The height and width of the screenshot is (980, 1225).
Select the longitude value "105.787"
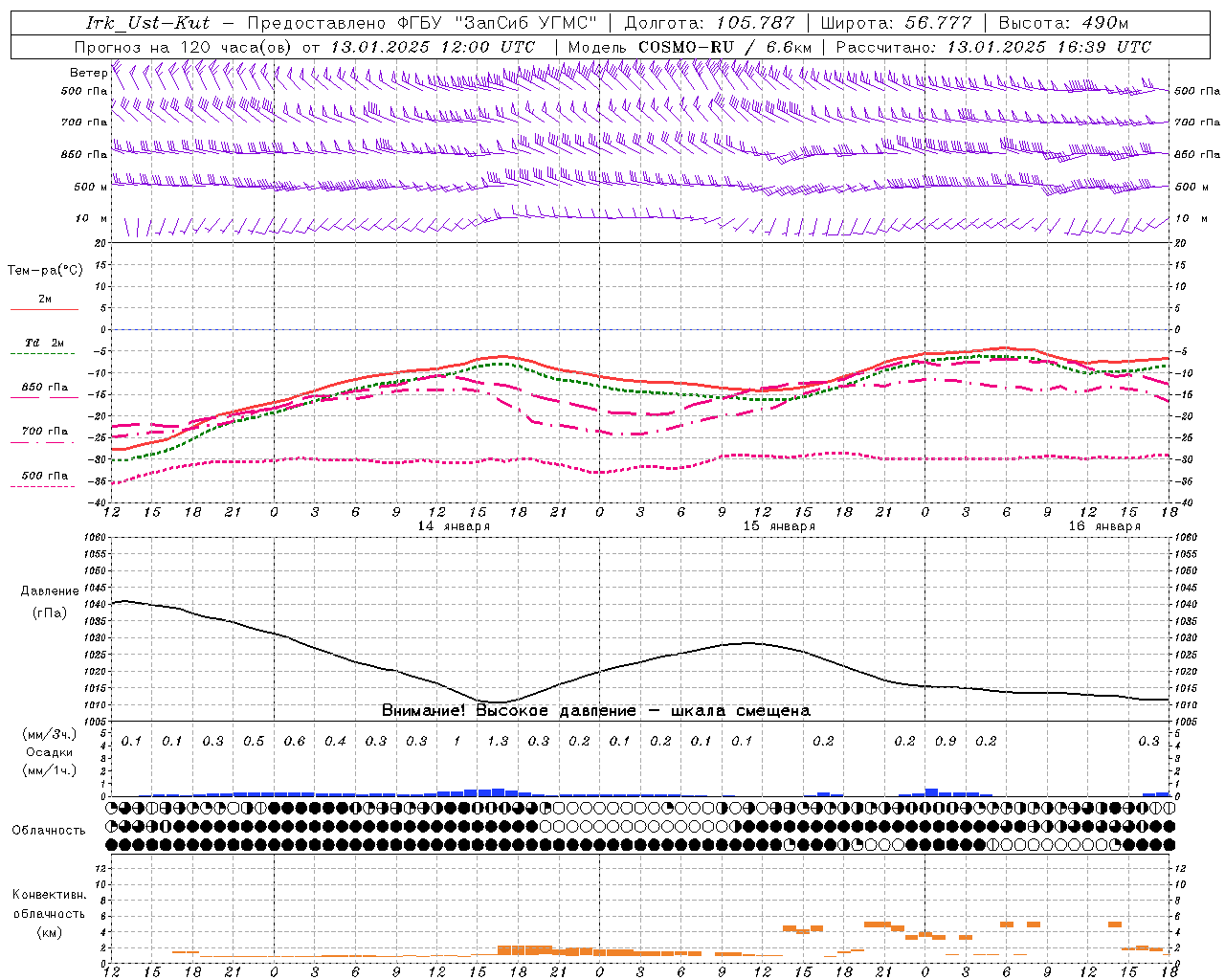point(755,23)
